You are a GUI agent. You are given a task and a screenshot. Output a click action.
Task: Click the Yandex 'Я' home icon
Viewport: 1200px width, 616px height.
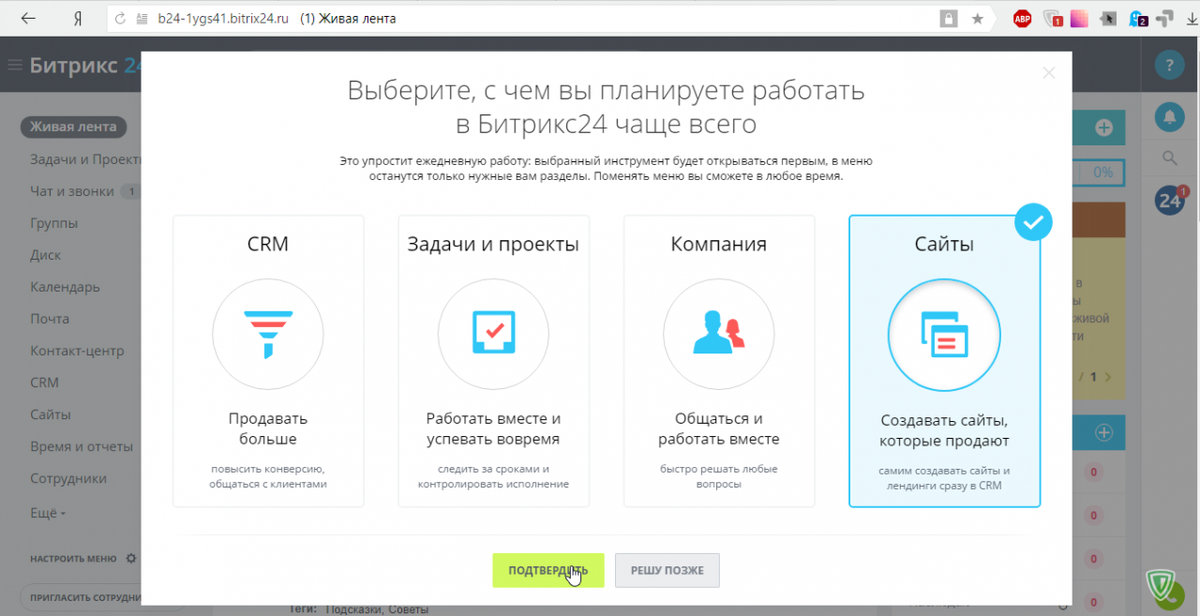point(78,19)
